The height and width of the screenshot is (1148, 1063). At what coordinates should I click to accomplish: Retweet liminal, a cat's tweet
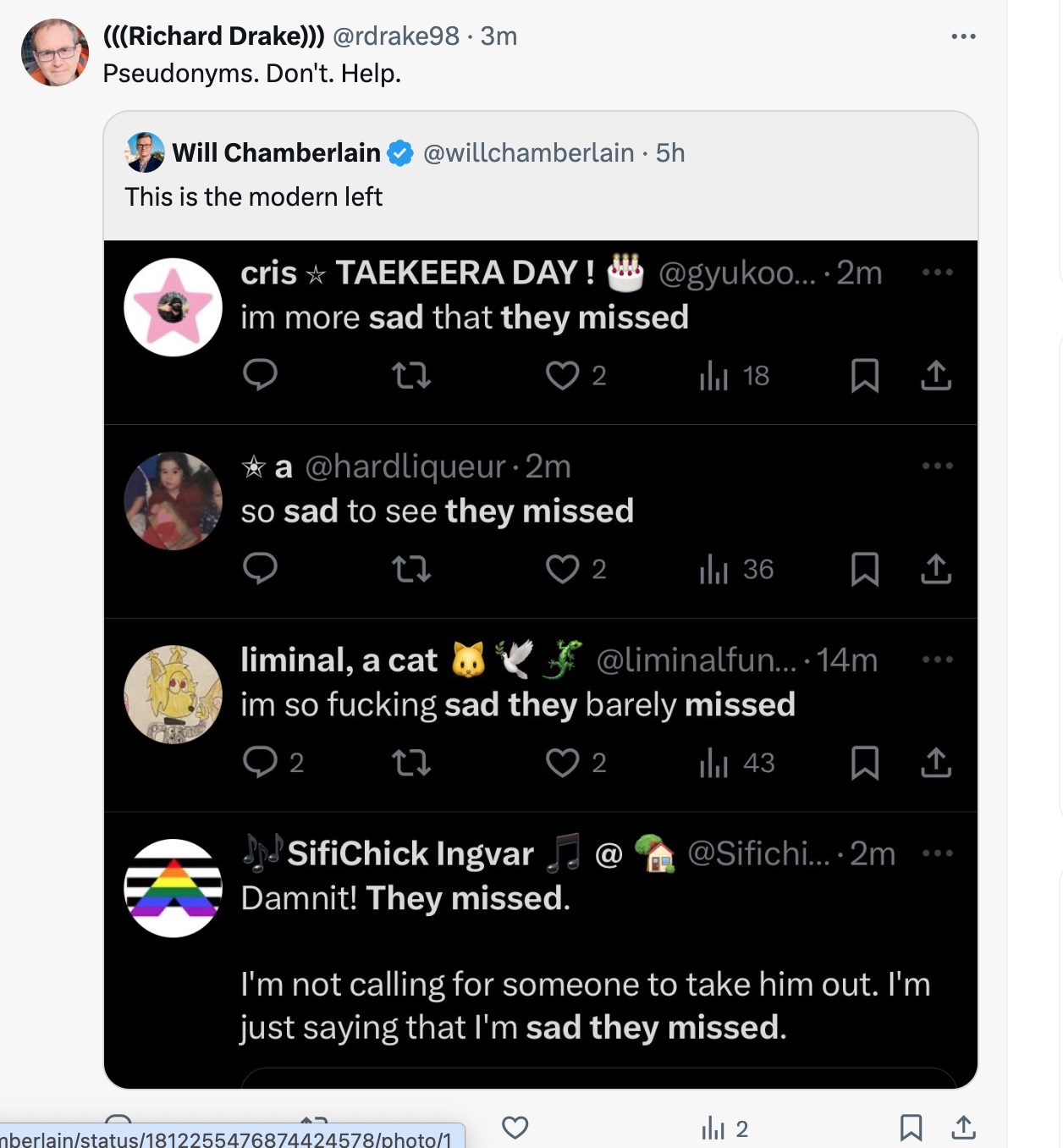tap(411, 763)
